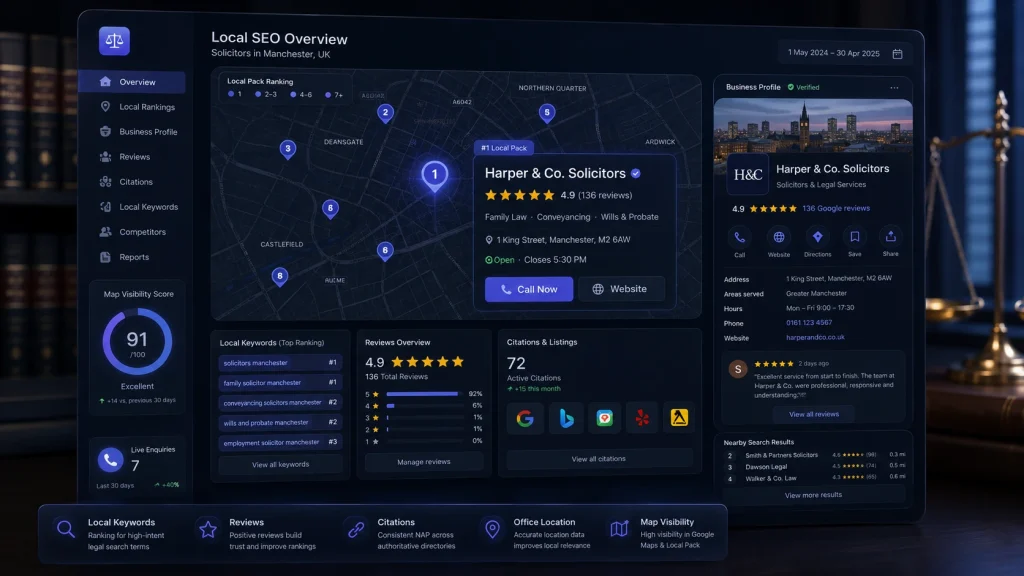Screen dimensions: 1024x576
Task: Click the Reviews star icon in bottom bar
Action: point(208,529)
